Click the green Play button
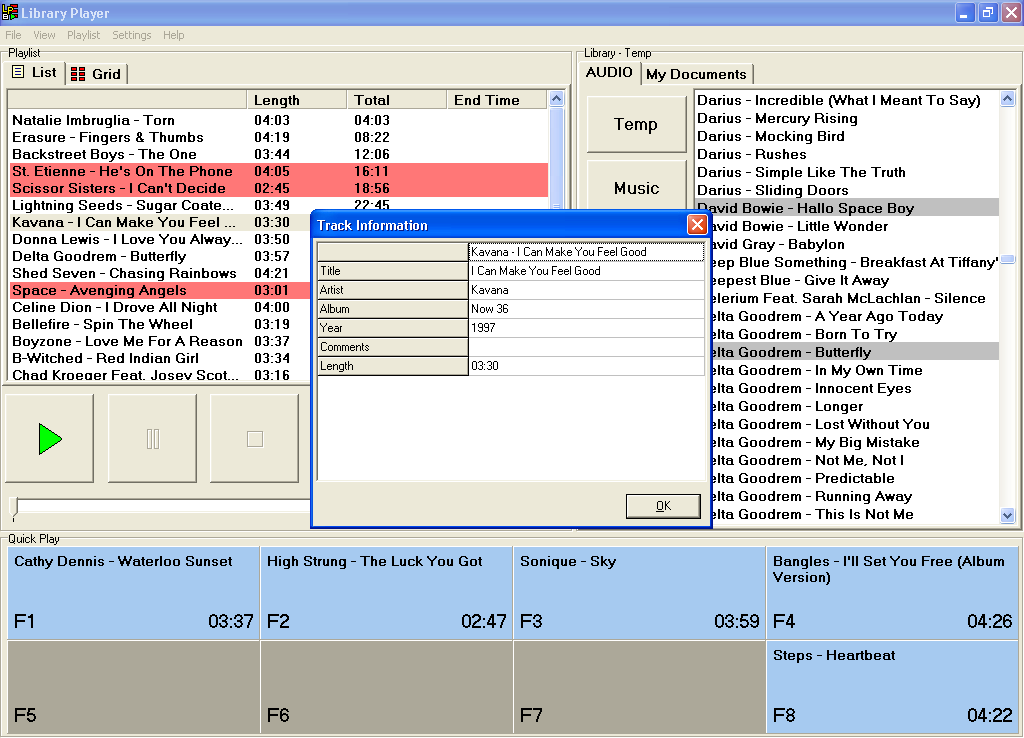 click(50, 438)
